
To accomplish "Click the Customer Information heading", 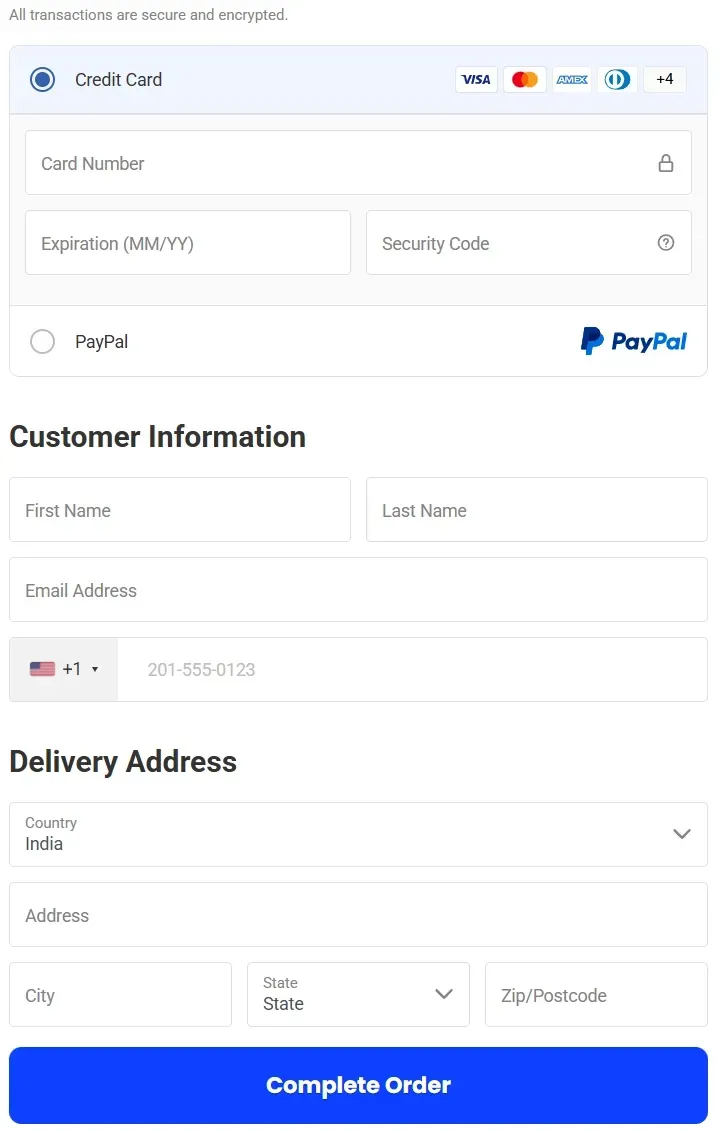I will (156, 436).
